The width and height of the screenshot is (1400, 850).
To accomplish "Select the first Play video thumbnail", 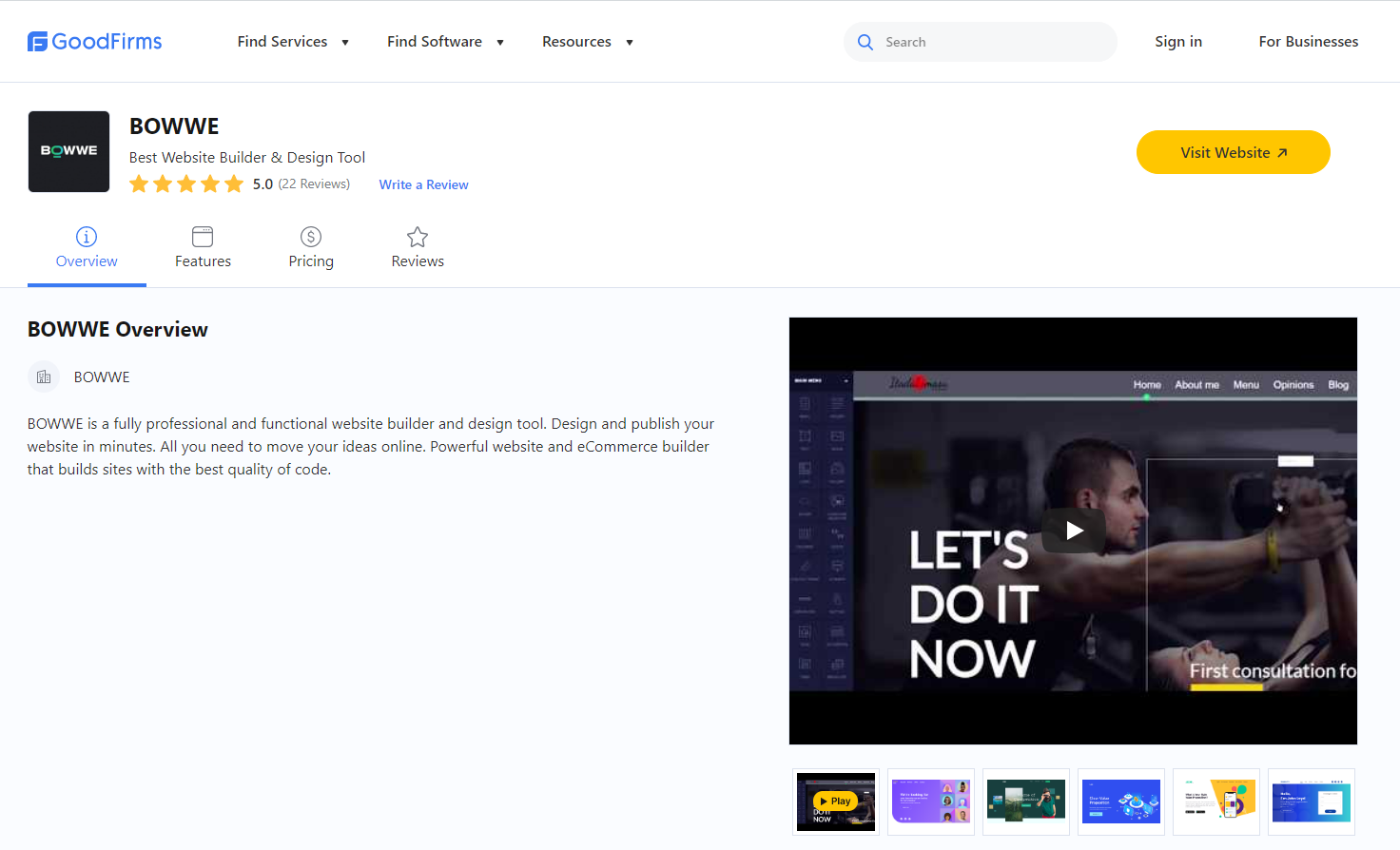I will pos(836,802).
